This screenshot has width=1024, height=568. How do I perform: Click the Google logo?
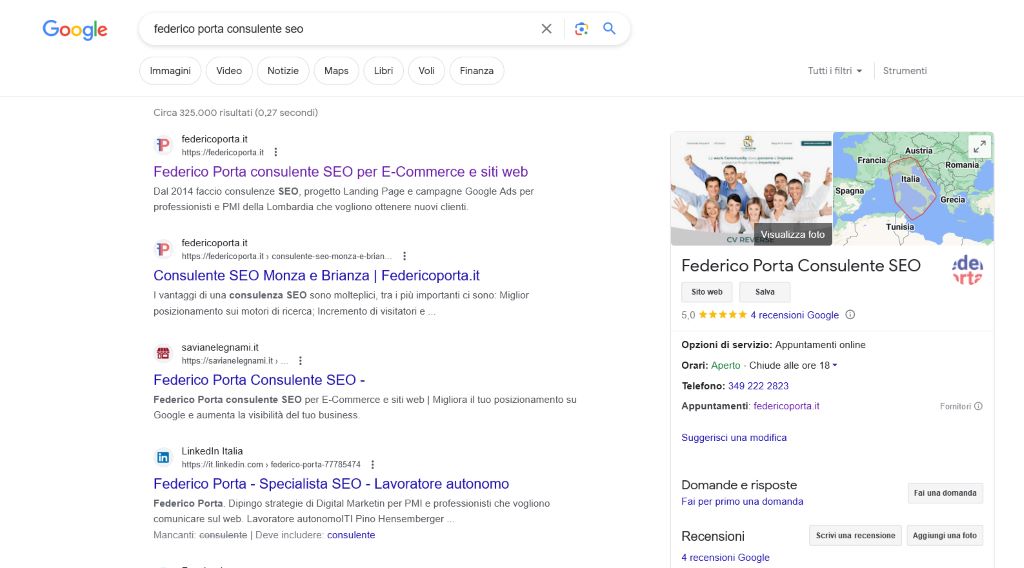pos(75,29)
